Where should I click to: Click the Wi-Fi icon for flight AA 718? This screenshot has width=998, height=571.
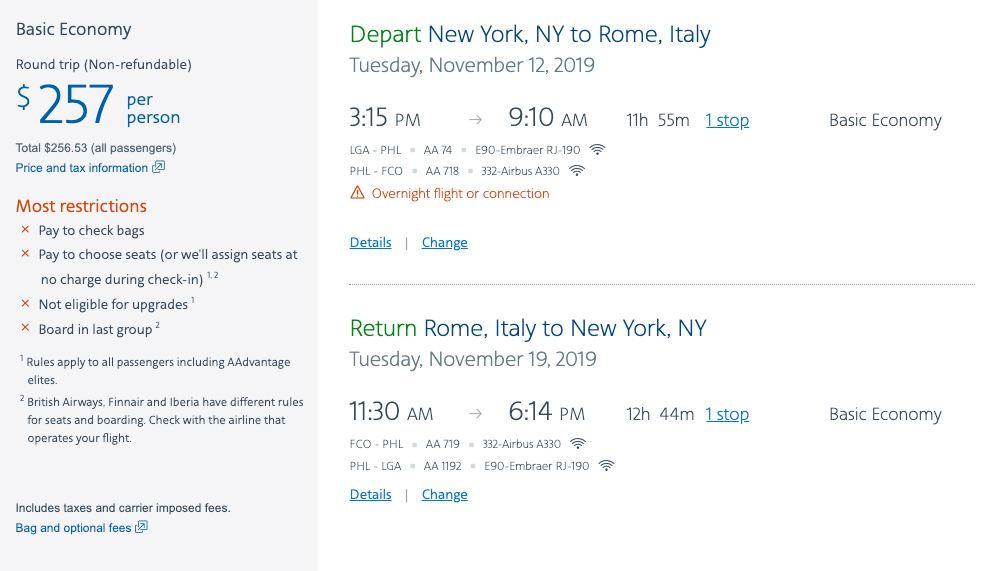click(576, 171)
